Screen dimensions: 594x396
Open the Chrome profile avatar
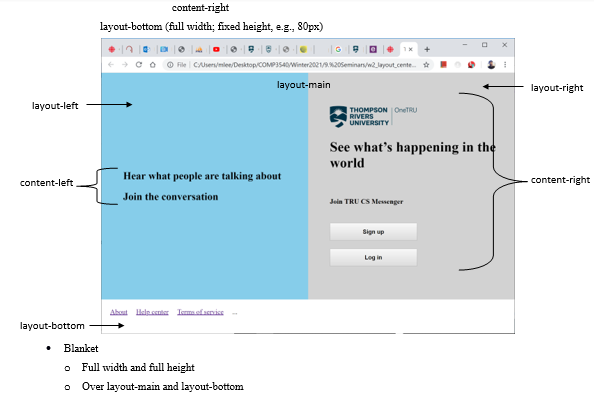pos(491,65)
